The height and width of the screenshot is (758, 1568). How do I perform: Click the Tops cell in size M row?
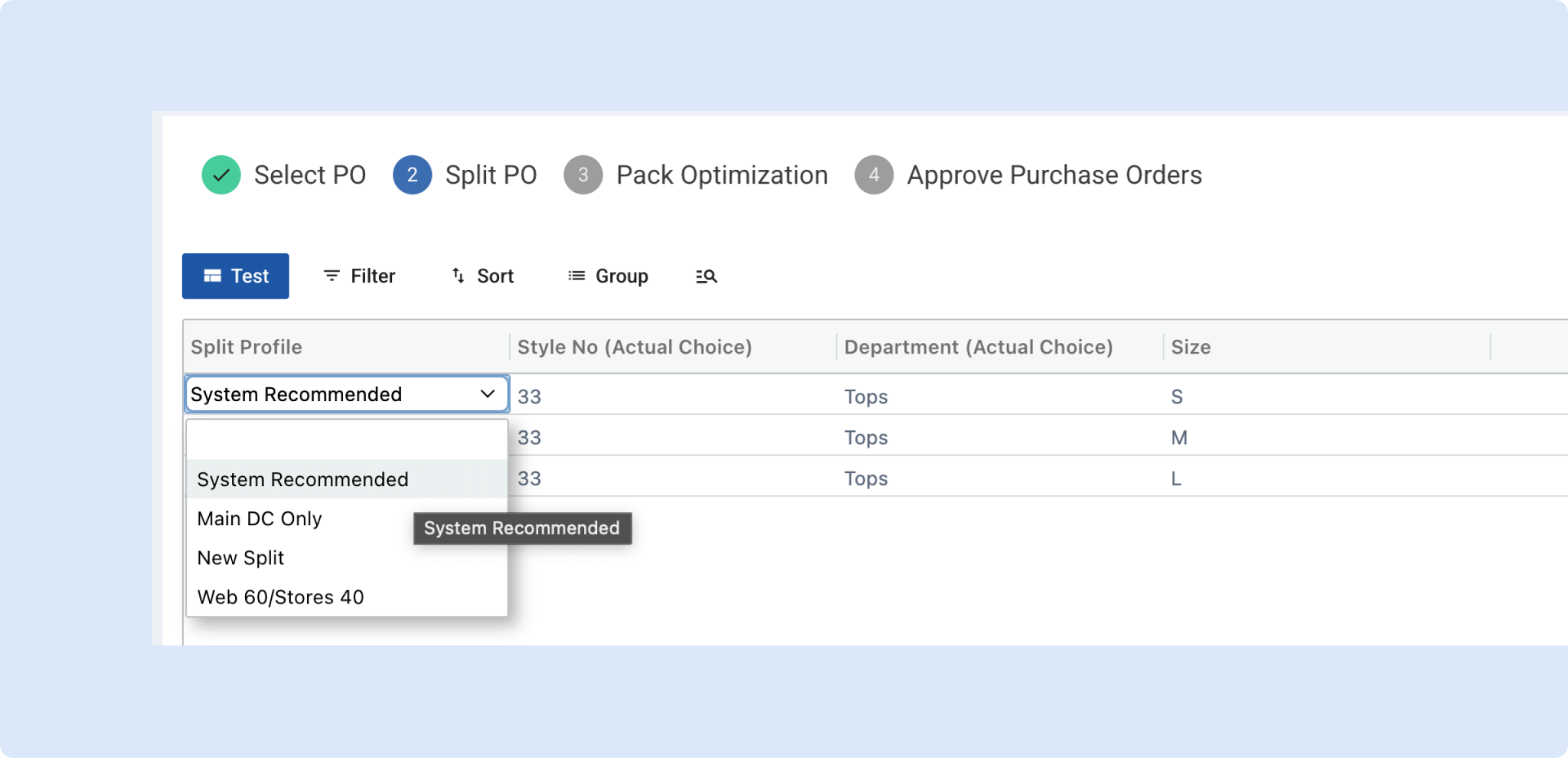point(866,437)
